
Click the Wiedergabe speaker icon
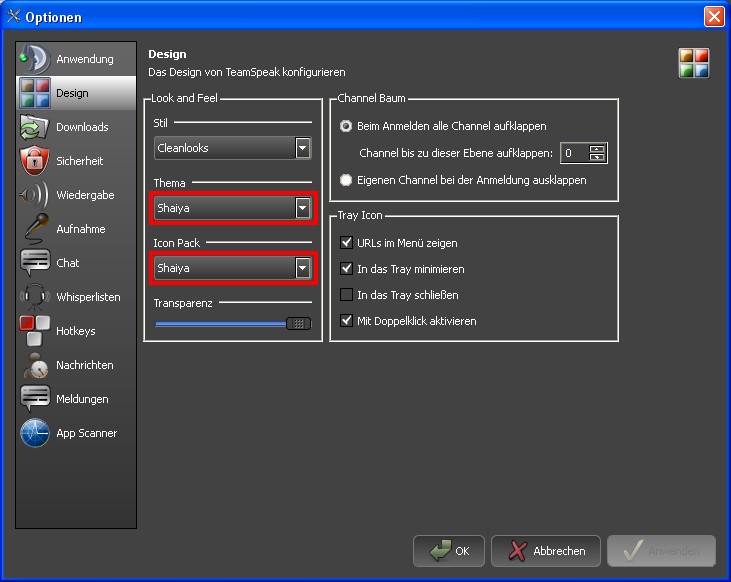point(34,195)
